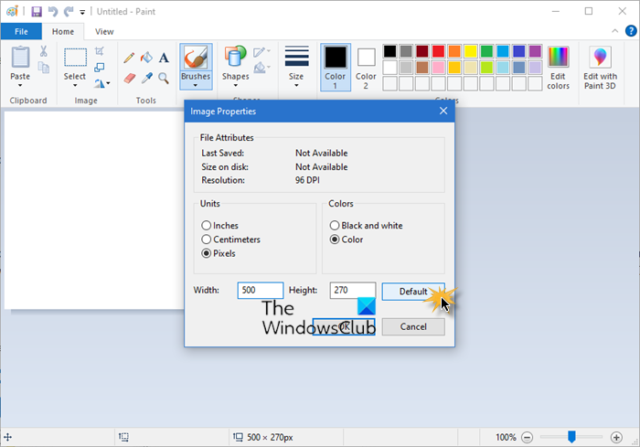Expand the Brushes dropdown arrow
Image resolution: width=640 pixels, height=447 pixels.
(196, 86)
